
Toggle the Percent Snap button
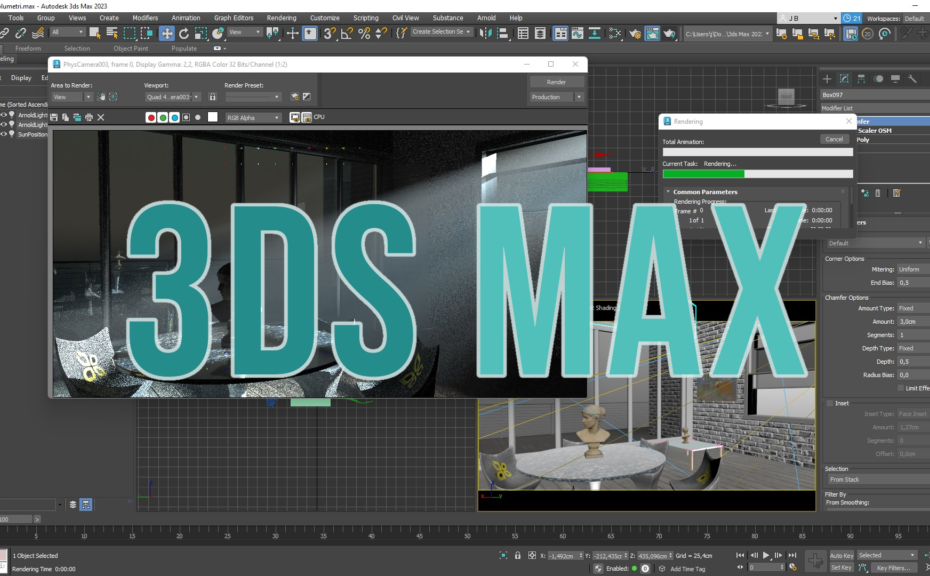(x=364, y=33)
